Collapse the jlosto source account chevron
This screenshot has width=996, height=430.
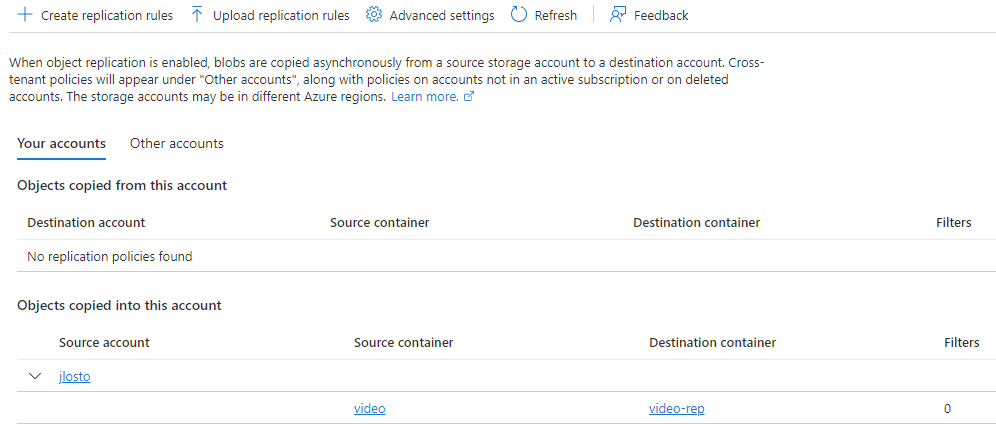coord(35,376)
